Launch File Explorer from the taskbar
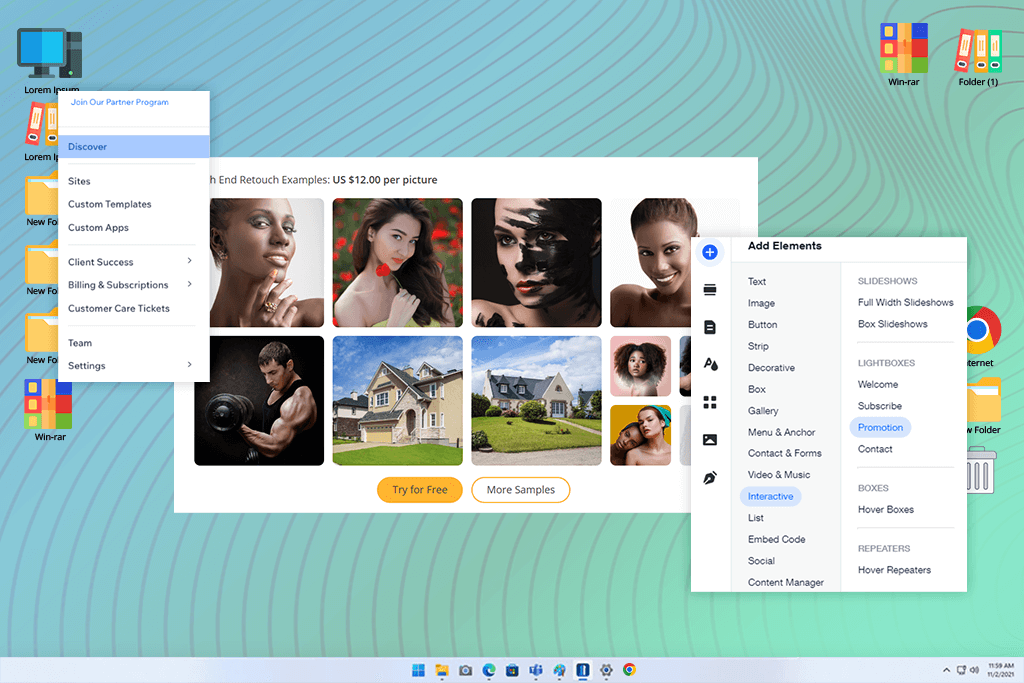This screenshot has height=683, width=1024. 442,670
